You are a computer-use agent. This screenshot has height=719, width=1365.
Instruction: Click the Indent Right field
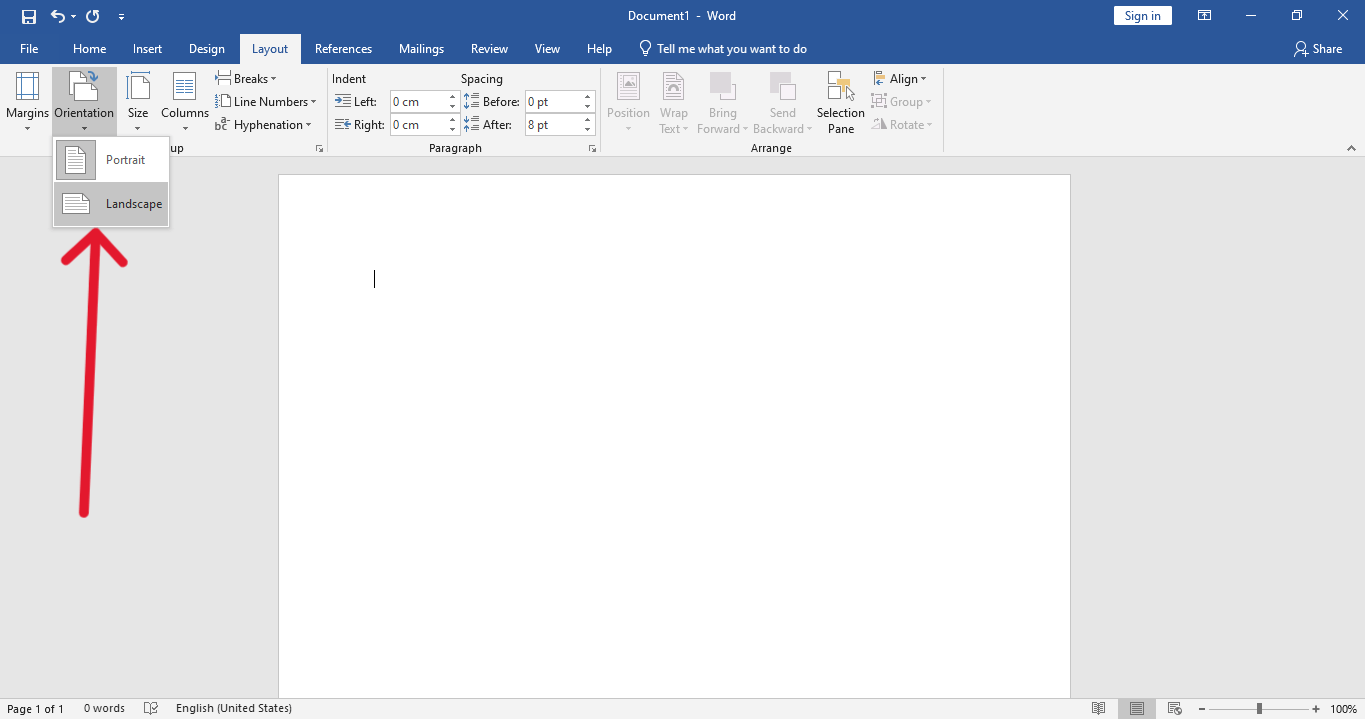pos(418,124)
